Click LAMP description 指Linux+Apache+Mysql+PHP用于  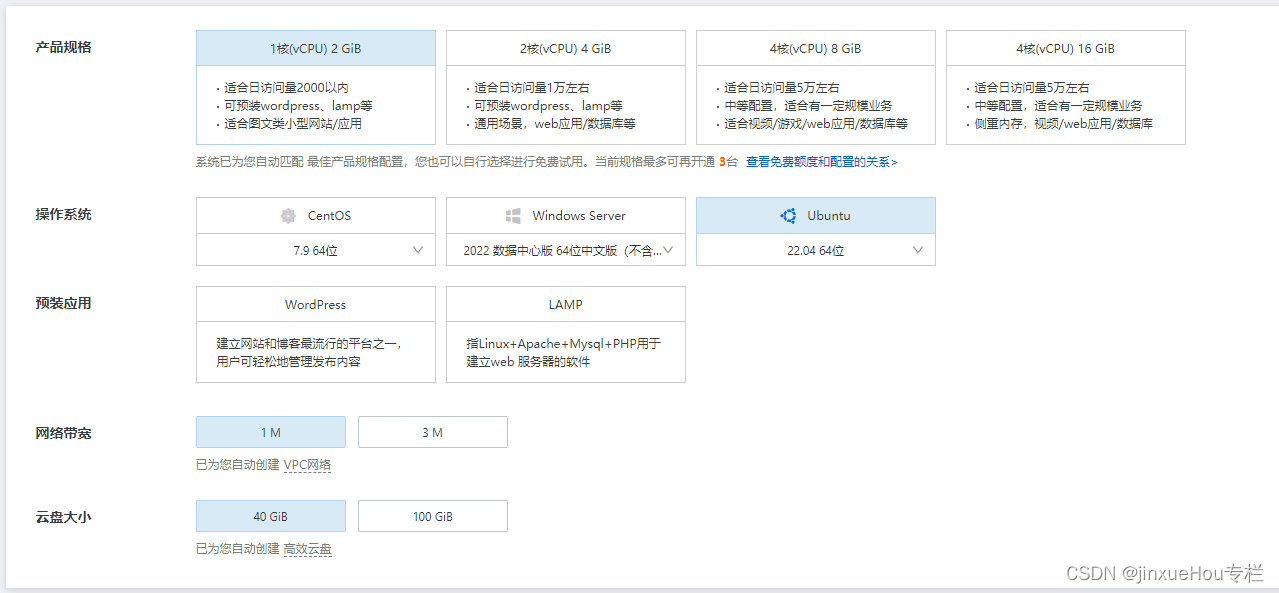(563, 343)
